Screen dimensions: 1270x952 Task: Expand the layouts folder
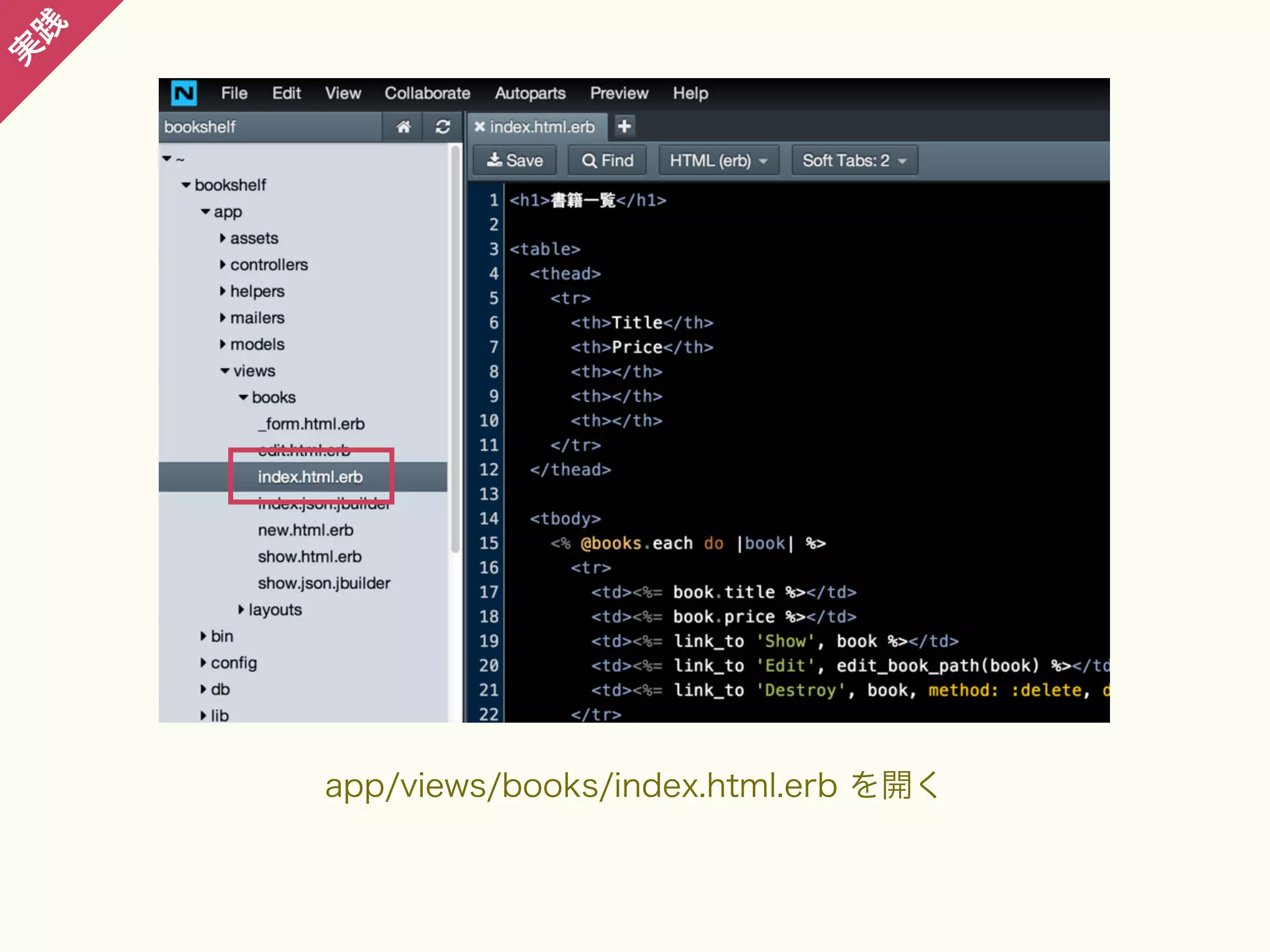(241, 610)
